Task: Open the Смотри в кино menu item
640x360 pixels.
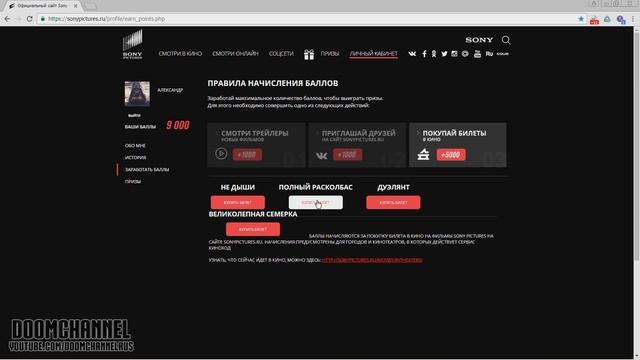Action: pos(180,53)
